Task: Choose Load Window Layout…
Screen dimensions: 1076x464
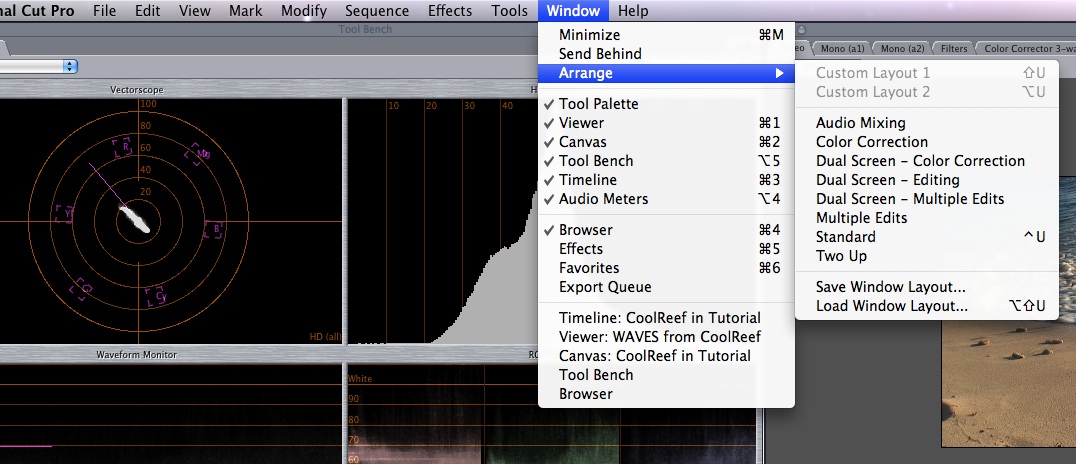Action: (926, 306)
